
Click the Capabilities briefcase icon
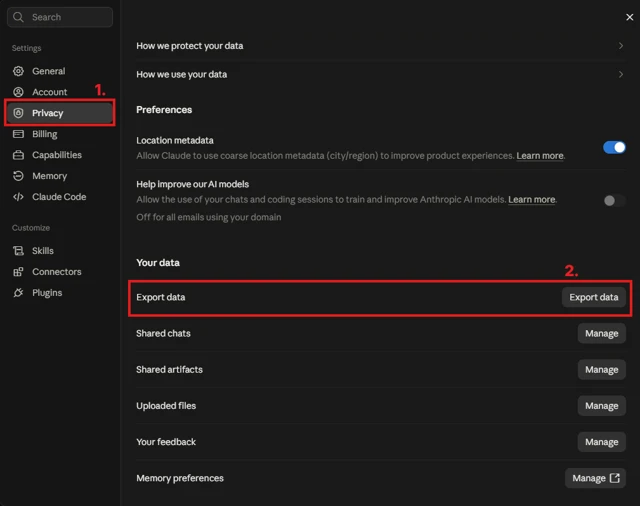(x=18, y=155)
